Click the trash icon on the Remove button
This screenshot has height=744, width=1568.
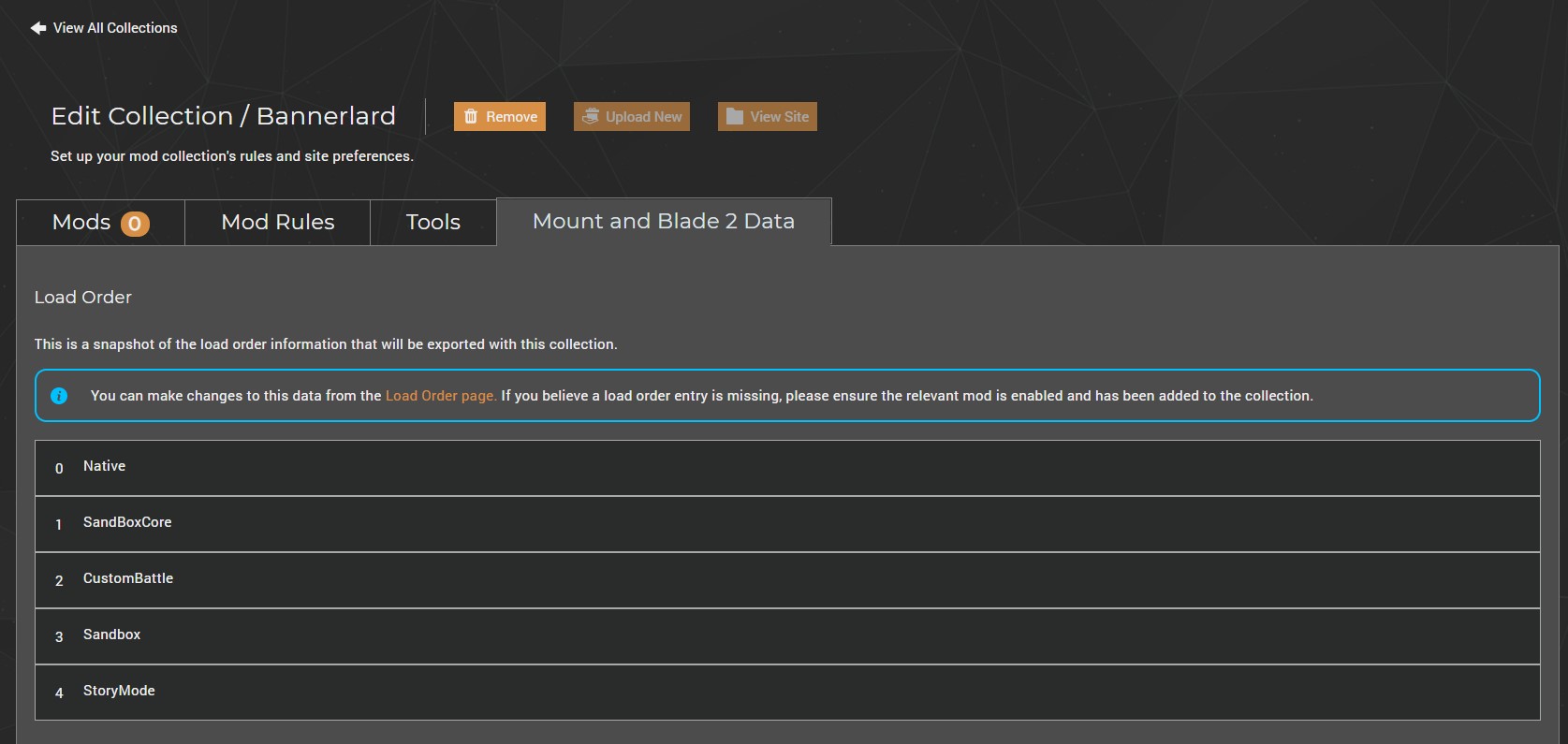coord(471,117)
